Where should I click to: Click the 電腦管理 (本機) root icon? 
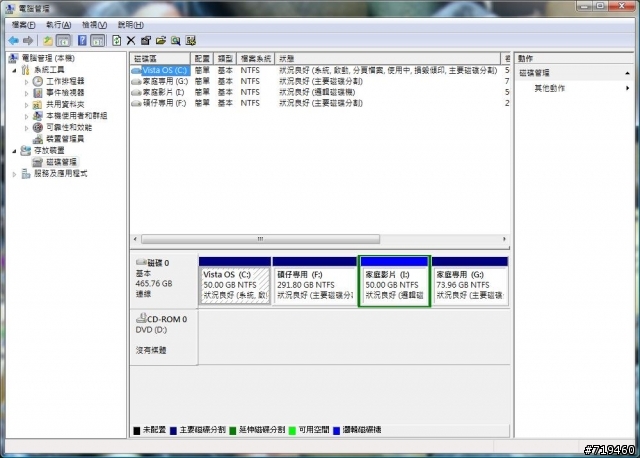coord(13,58)
